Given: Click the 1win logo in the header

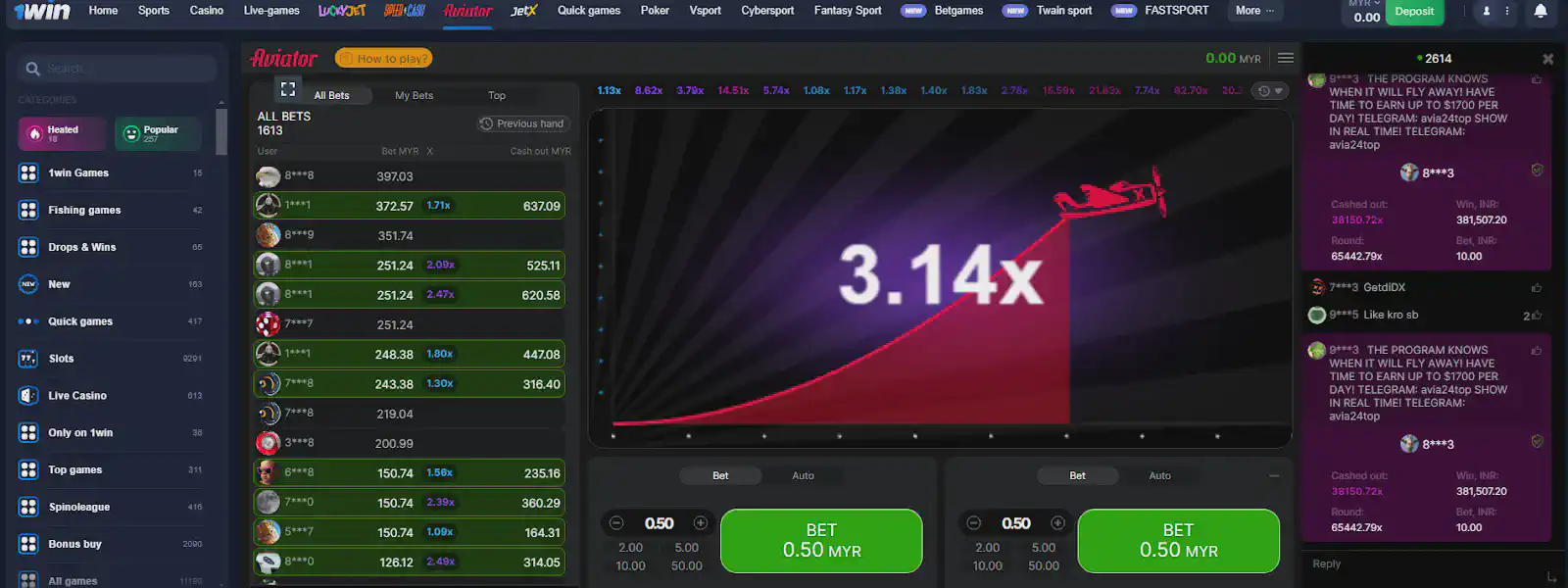Looking at the screenshot, I should 42,11.
